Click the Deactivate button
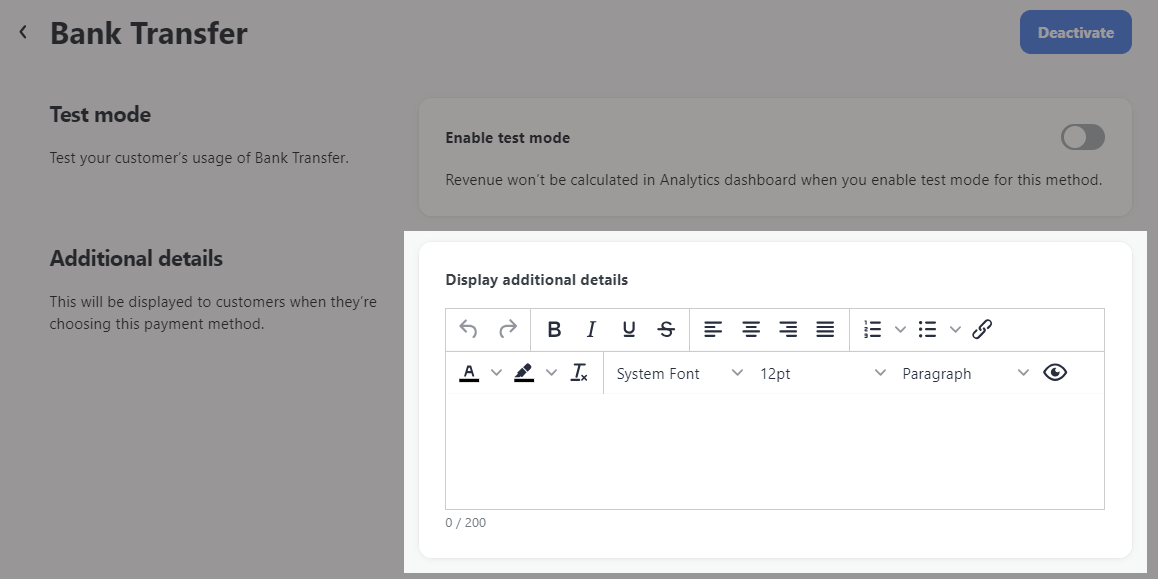1158x579 pixels. (1075, 32)
